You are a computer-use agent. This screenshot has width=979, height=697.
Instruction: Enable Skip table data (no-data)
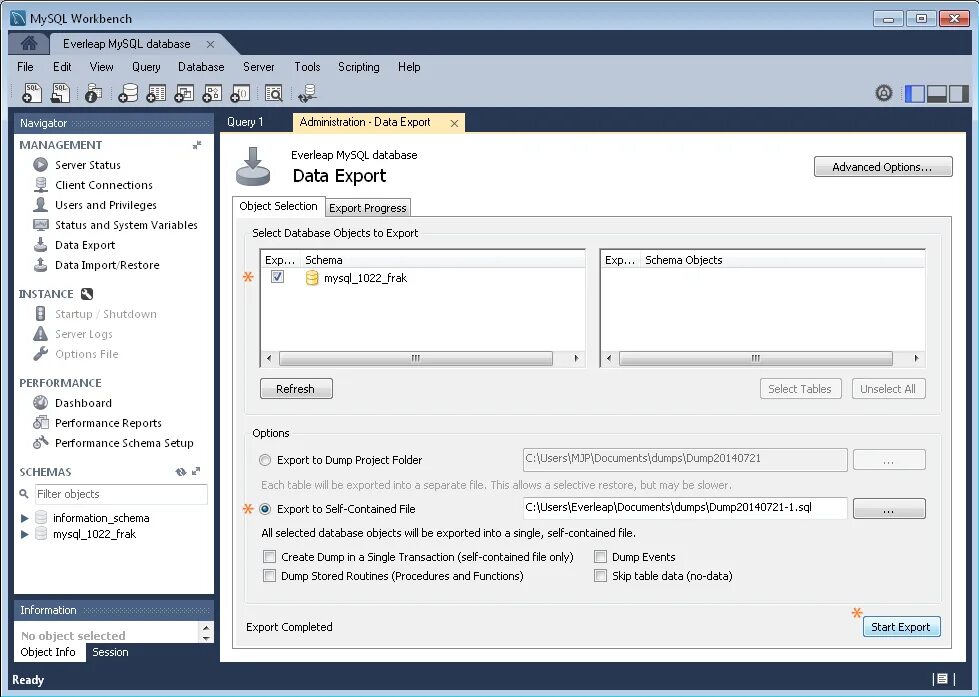click(x=600, y=576)
